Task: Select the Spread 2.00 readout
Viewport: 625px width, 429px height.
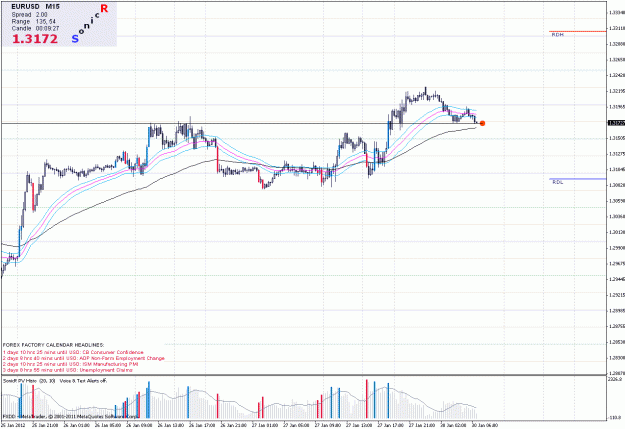Action: [29, 15]
